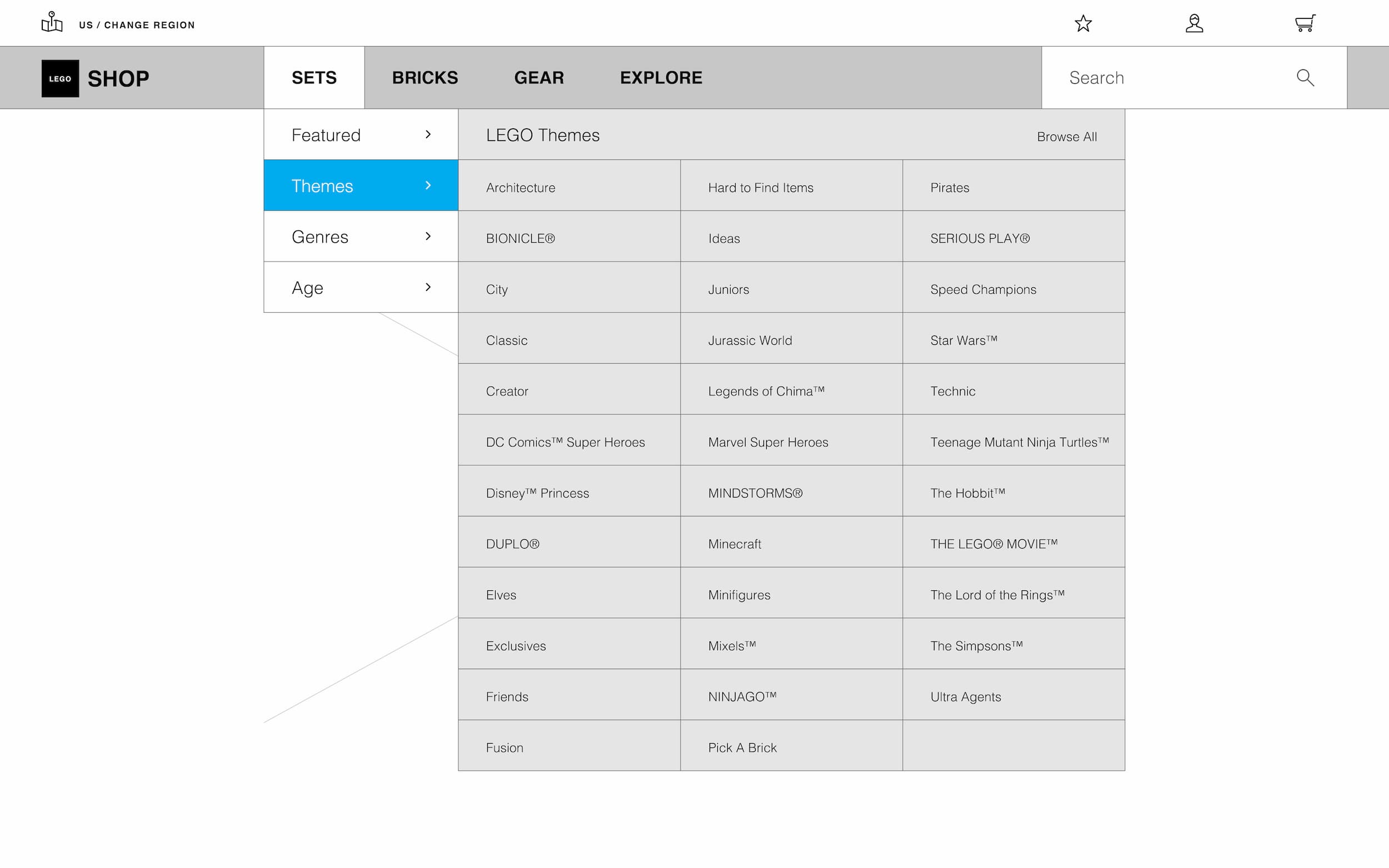Screen dimensions: 1389x868
Task: Choose the Star Wars theme
Action: tap(963, 340)
